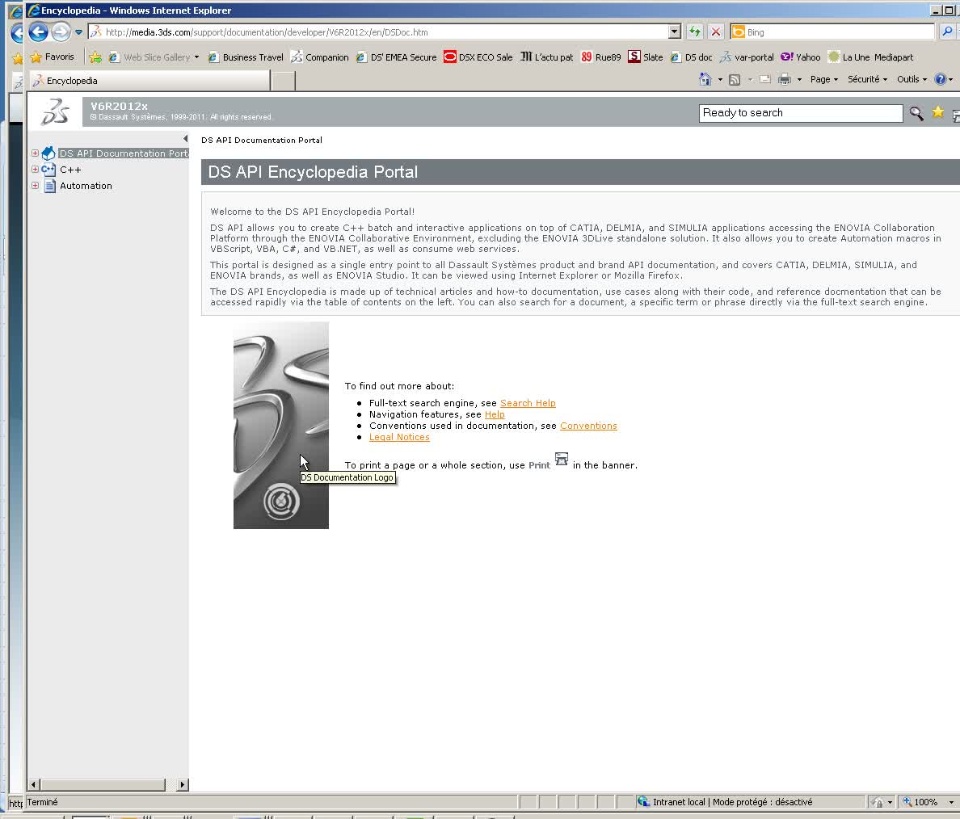Image resolution: width=960 pixels, height=819 pixels.
Task: Open the Favoris favorites star button
Action: click(x=53, y=57)
